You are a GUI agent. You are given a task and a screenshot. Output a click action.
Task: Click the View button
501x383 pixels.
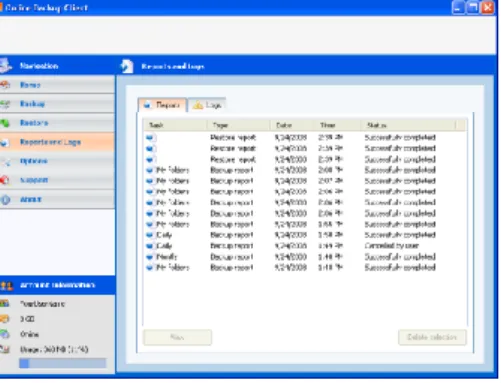[177, 337]
